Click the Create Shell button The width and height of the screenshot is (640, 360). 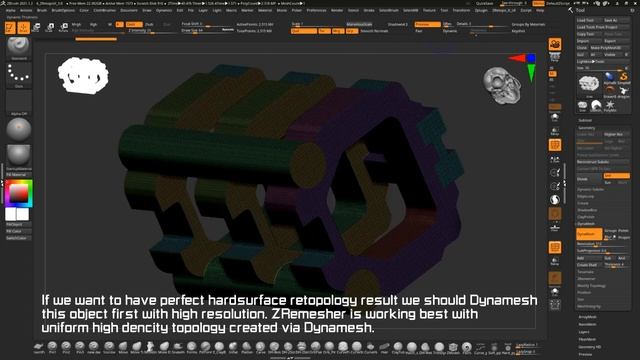pos(589,265)
